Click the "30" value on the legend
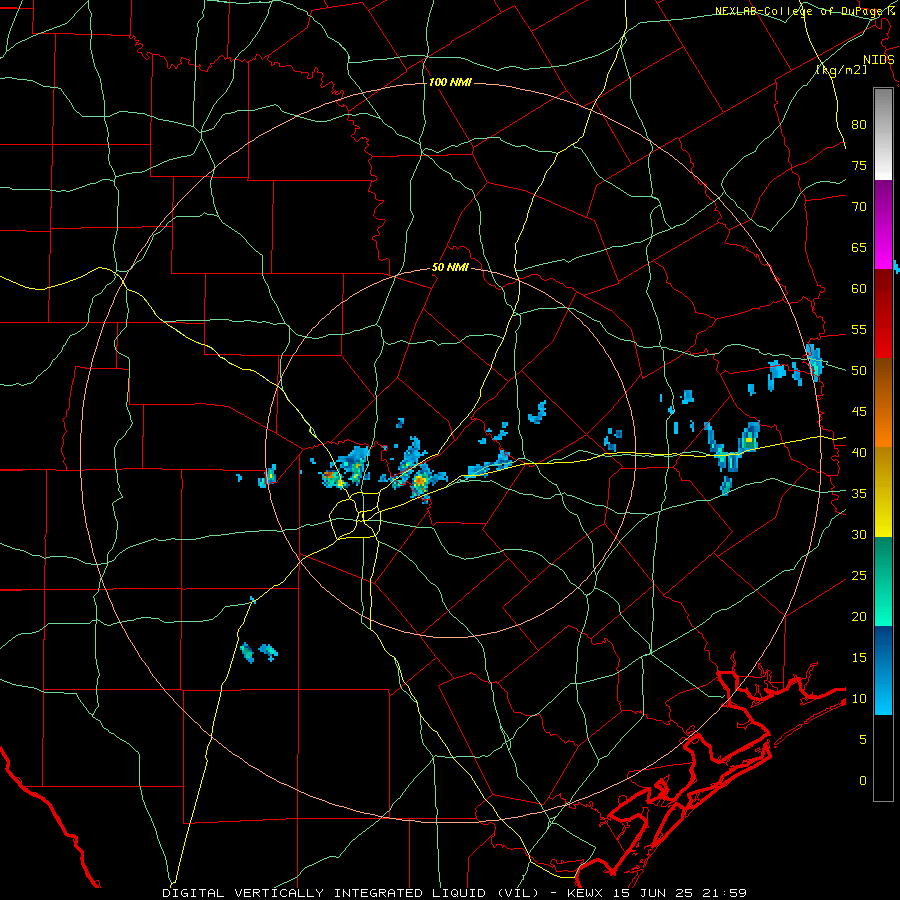This screenshot has width=900, height=900. click(859, 534)
